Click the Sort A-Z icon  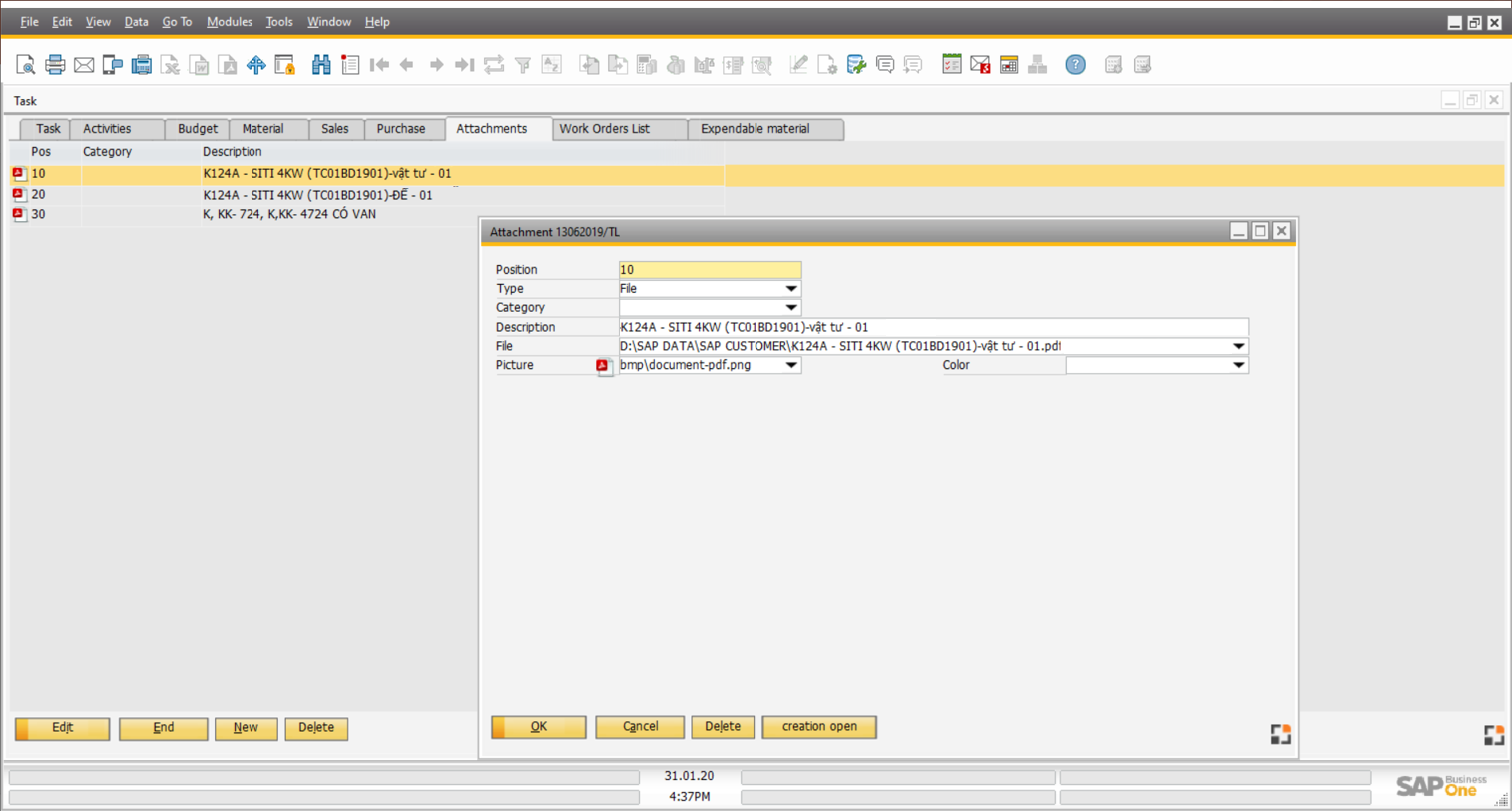[552, 65]
